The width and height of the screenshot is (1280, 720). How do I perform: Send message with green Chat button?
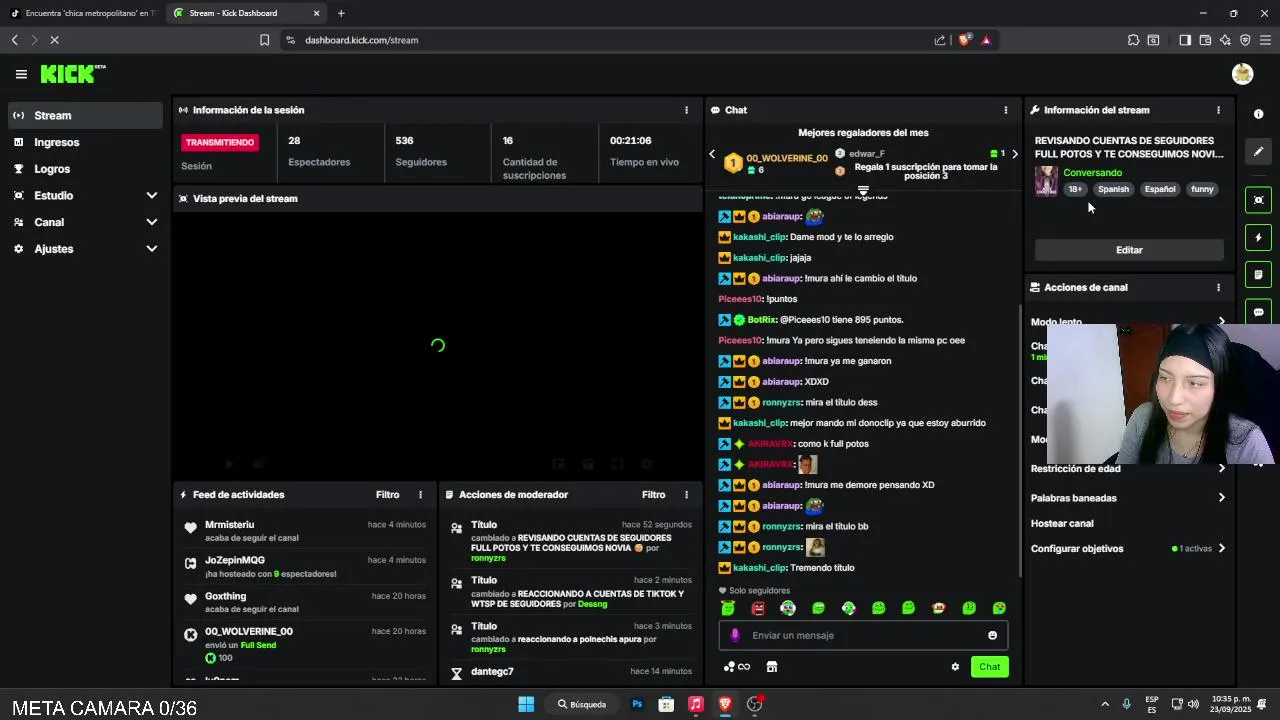pos(989,667)
